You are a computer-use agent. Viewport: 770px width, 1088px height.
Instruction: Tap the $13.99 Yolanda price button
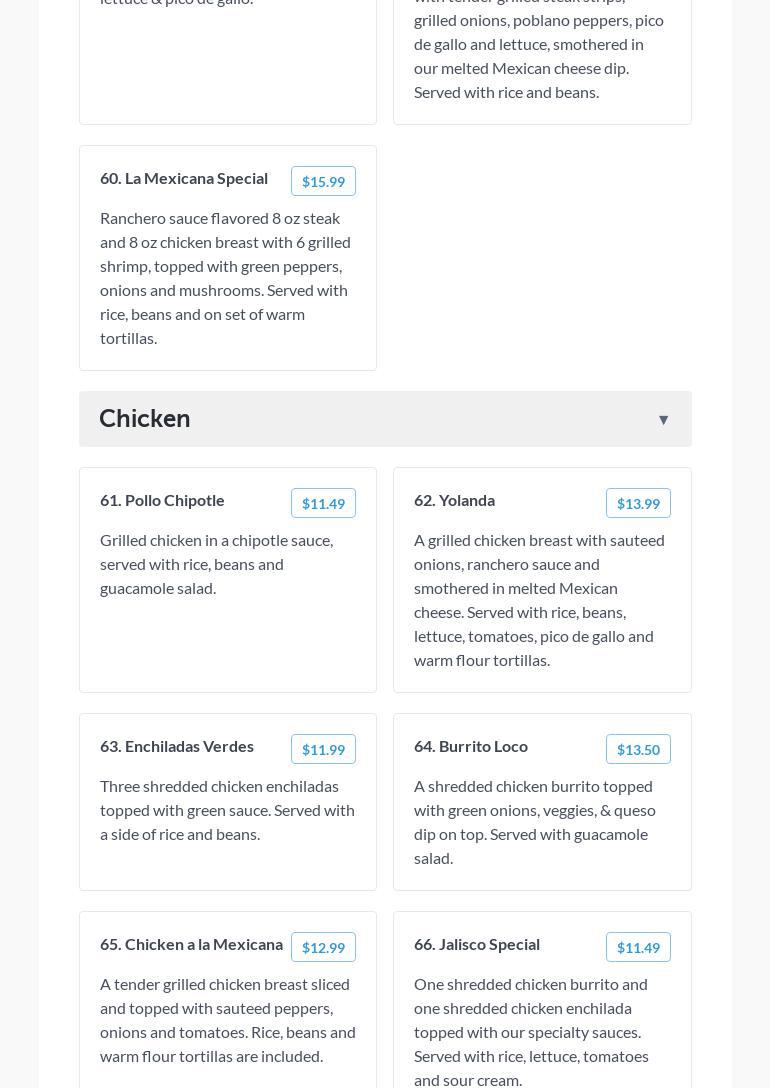coord(638,503)
